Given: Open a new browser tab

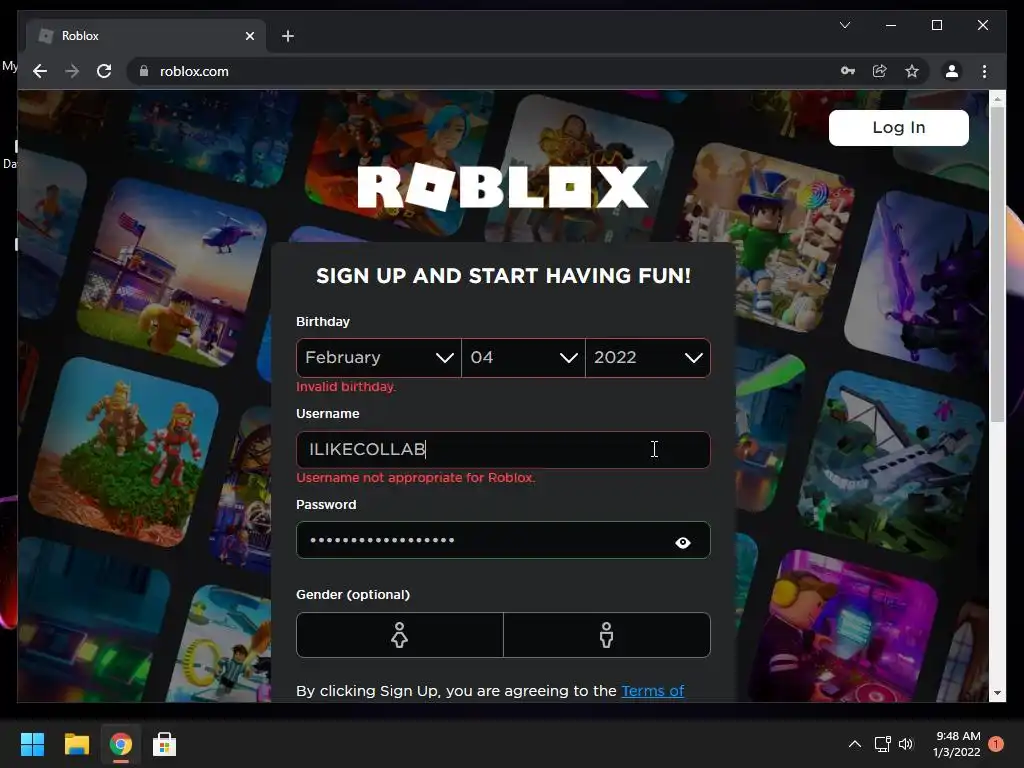Looking at the screenshot, I should point(287,36).
